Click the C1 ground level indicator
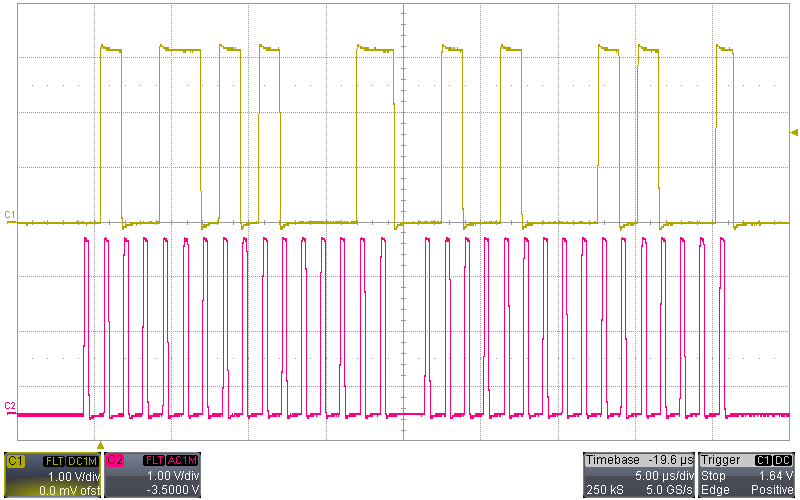This screenshot has height=500, width=800. [10, 215]
